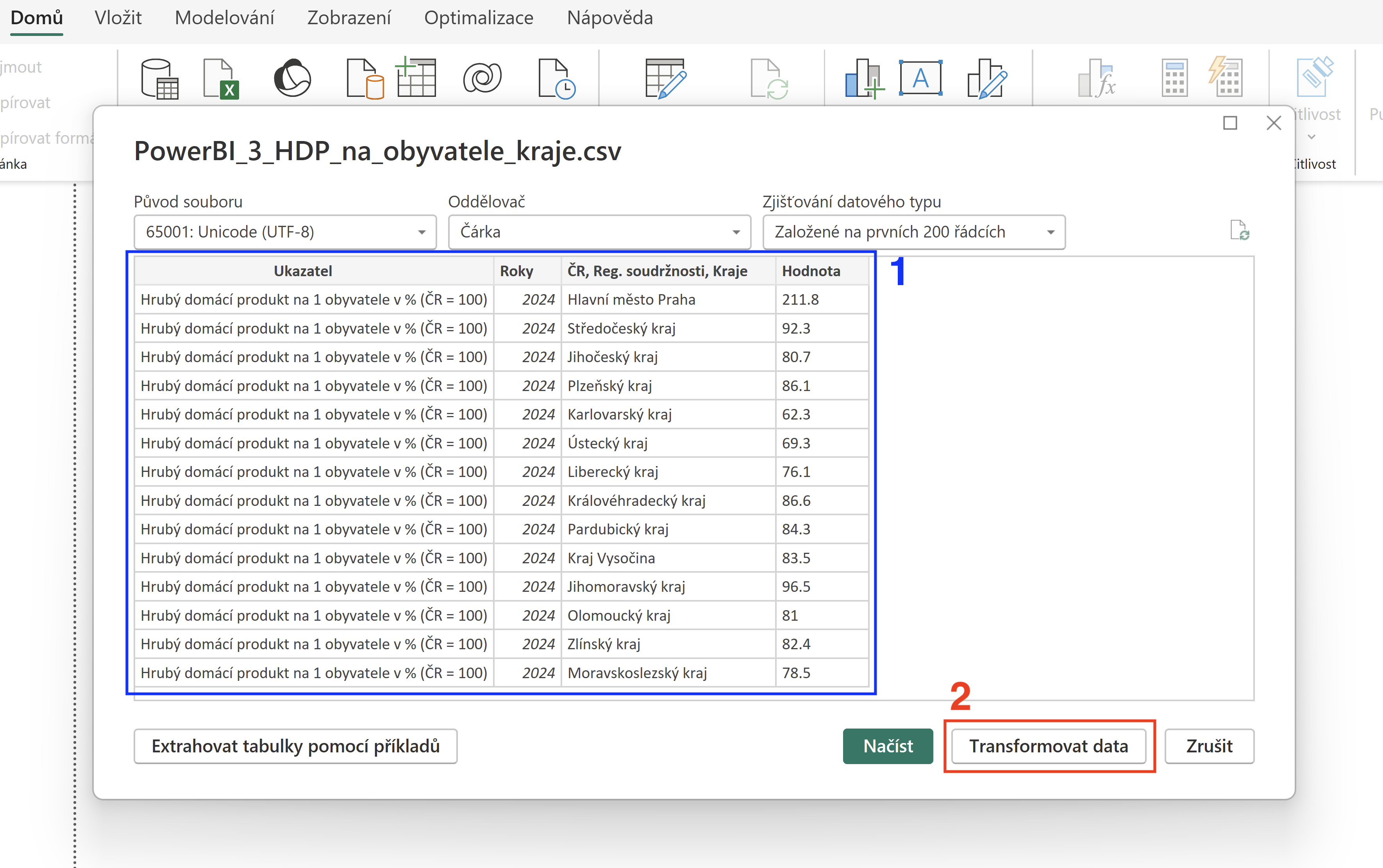The width and height of the screenshot is (1383, 868).
Task: Click the 211.8 value cell
Action: tap(822, 300)
